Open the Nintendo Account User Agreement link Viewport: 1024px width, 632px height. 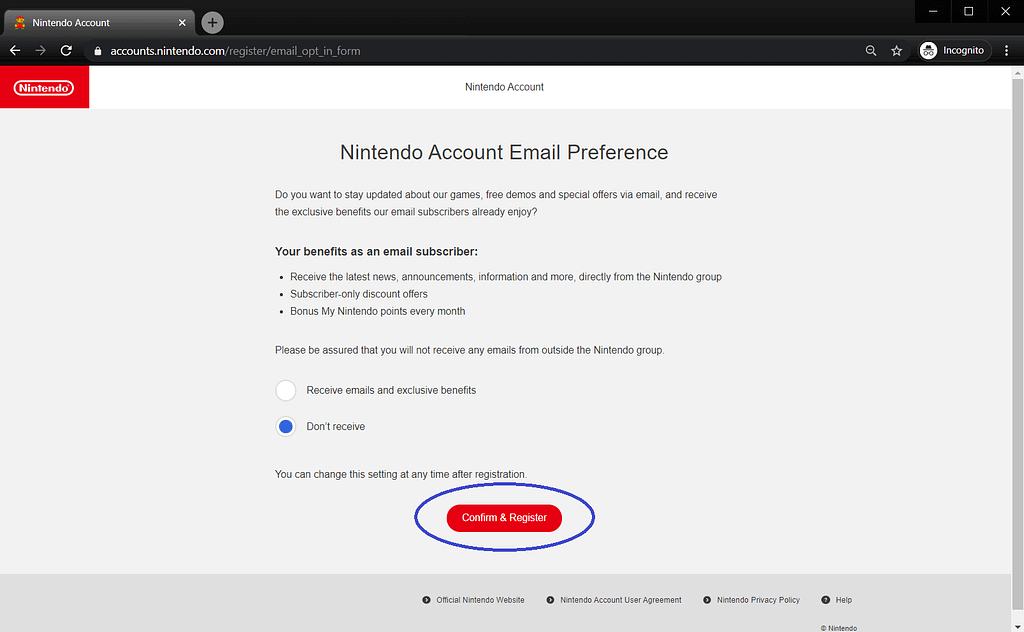pos(620,600)
